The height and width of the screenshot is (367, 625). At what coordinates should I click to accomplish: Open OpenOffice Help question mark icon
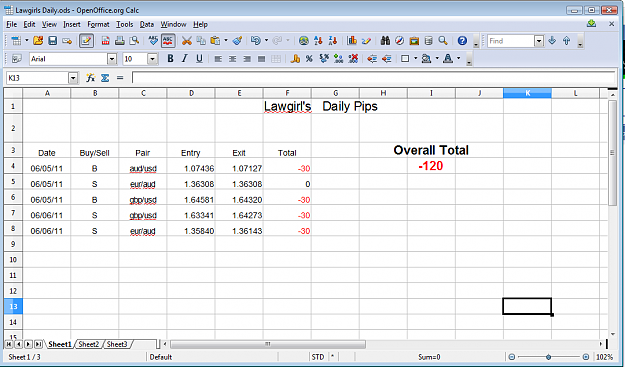(x=462, y=41)
